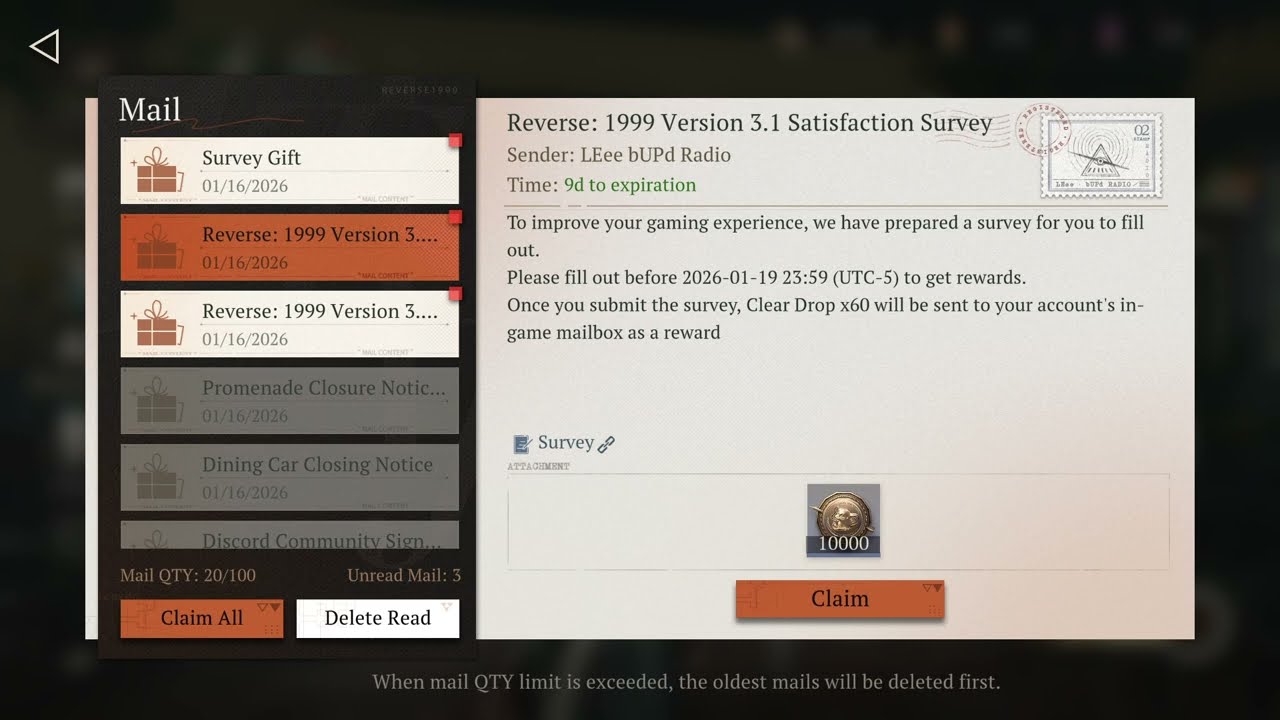This screenshot has height=720, width=1280.
Task: Open the Dining Car Closing Notice mail
Action: point(290,477)
